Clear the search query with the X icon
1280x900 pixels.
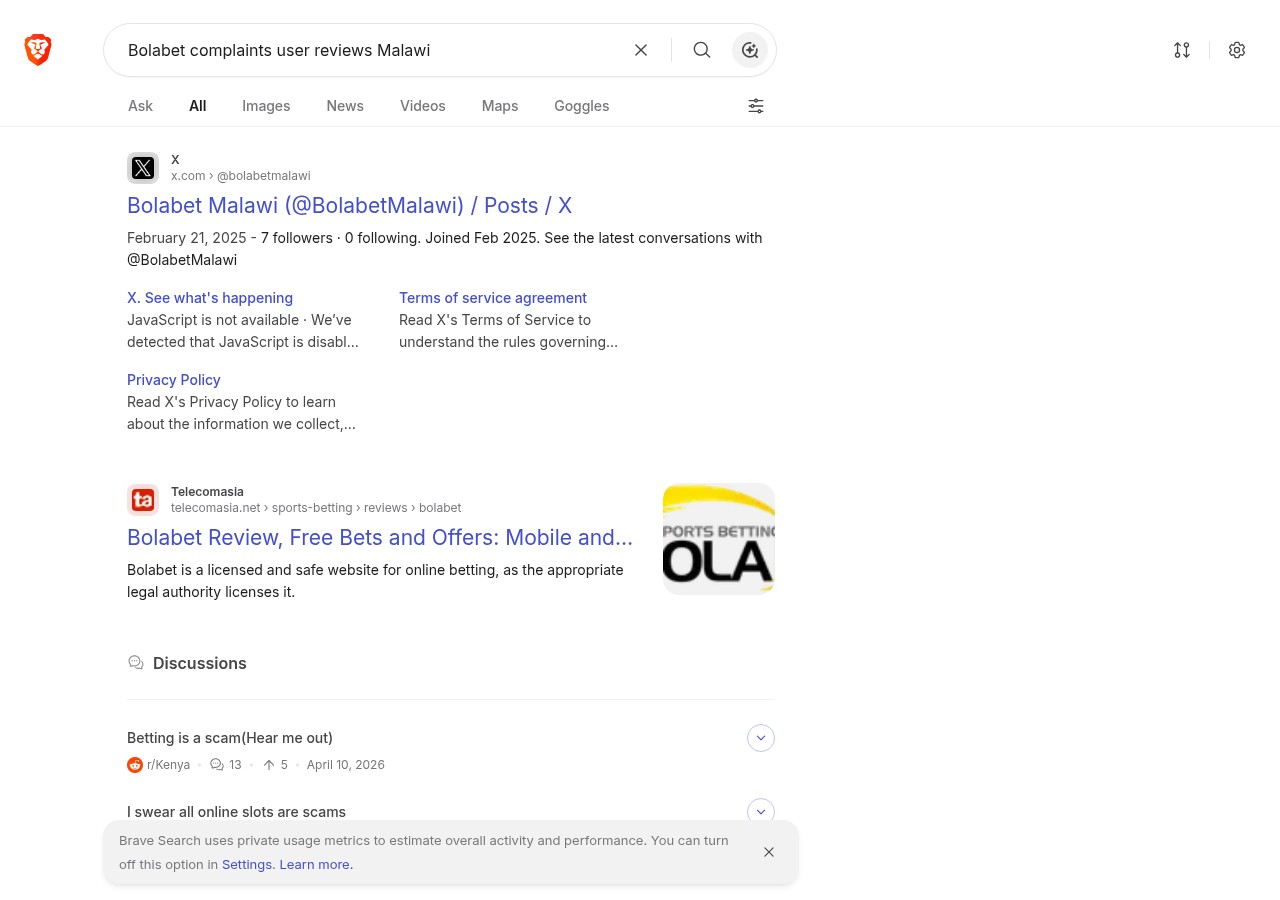(641, 50)
